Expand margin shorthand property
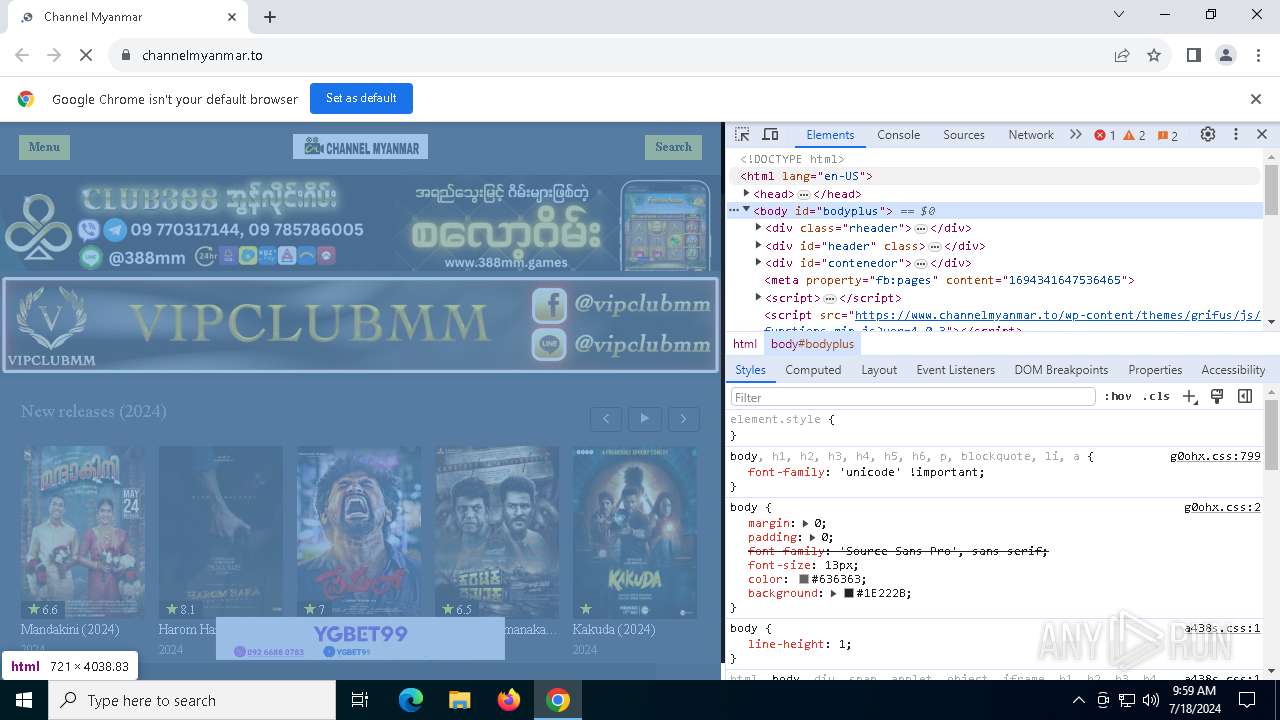This screenshot has width=1280, height=720. pos(806,523)
